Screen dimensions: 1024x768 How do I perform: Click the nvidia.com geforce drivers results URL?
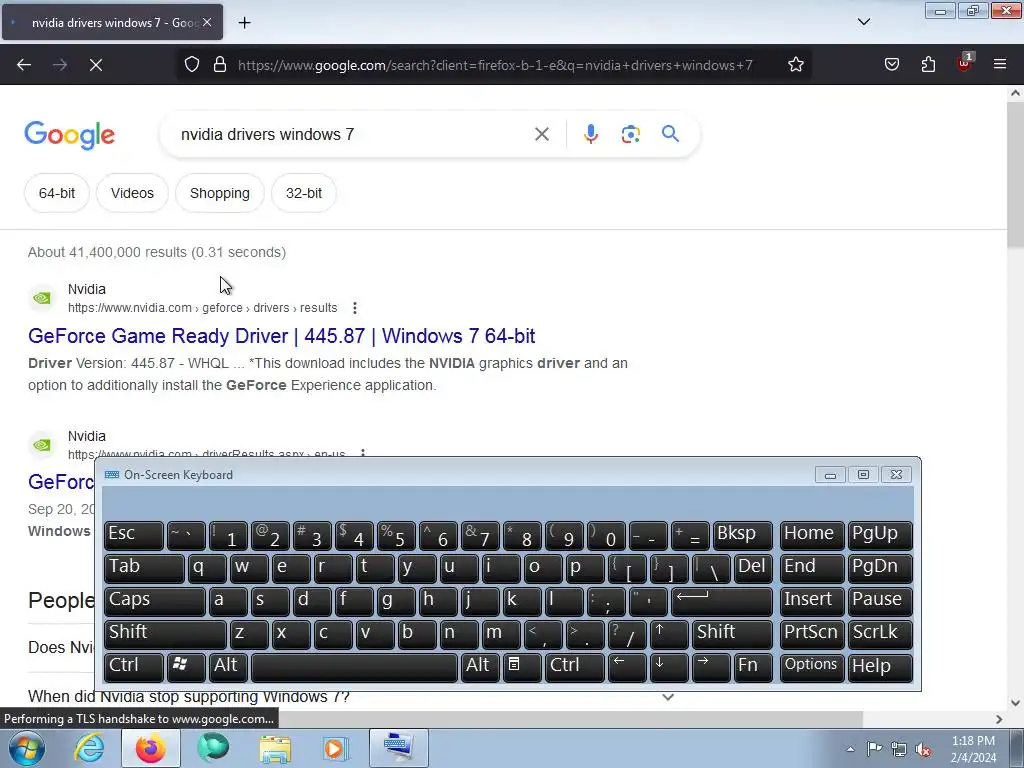tap(202, 308)
